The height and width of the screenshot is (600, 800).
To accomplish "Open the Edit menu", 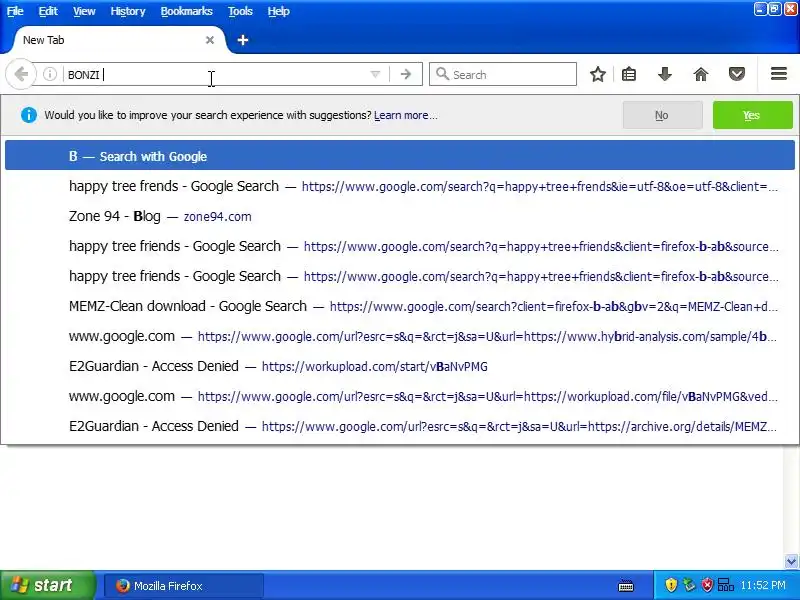I will 48,11.
